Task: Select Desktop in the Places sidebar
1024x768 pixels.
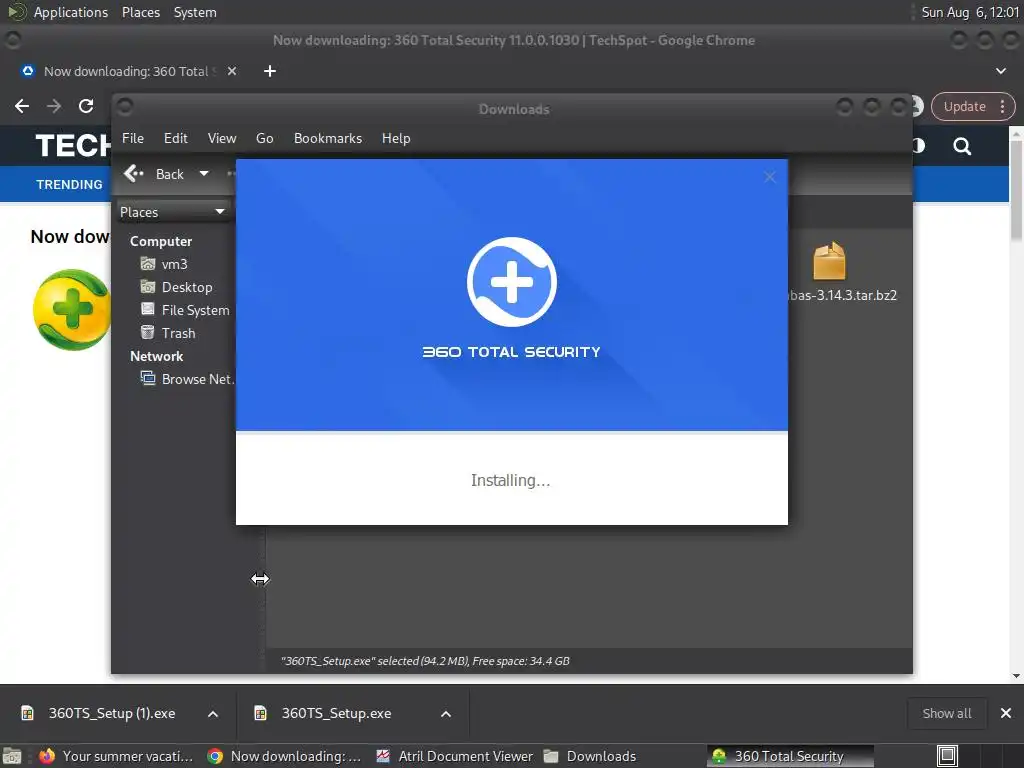Action: 187,287
